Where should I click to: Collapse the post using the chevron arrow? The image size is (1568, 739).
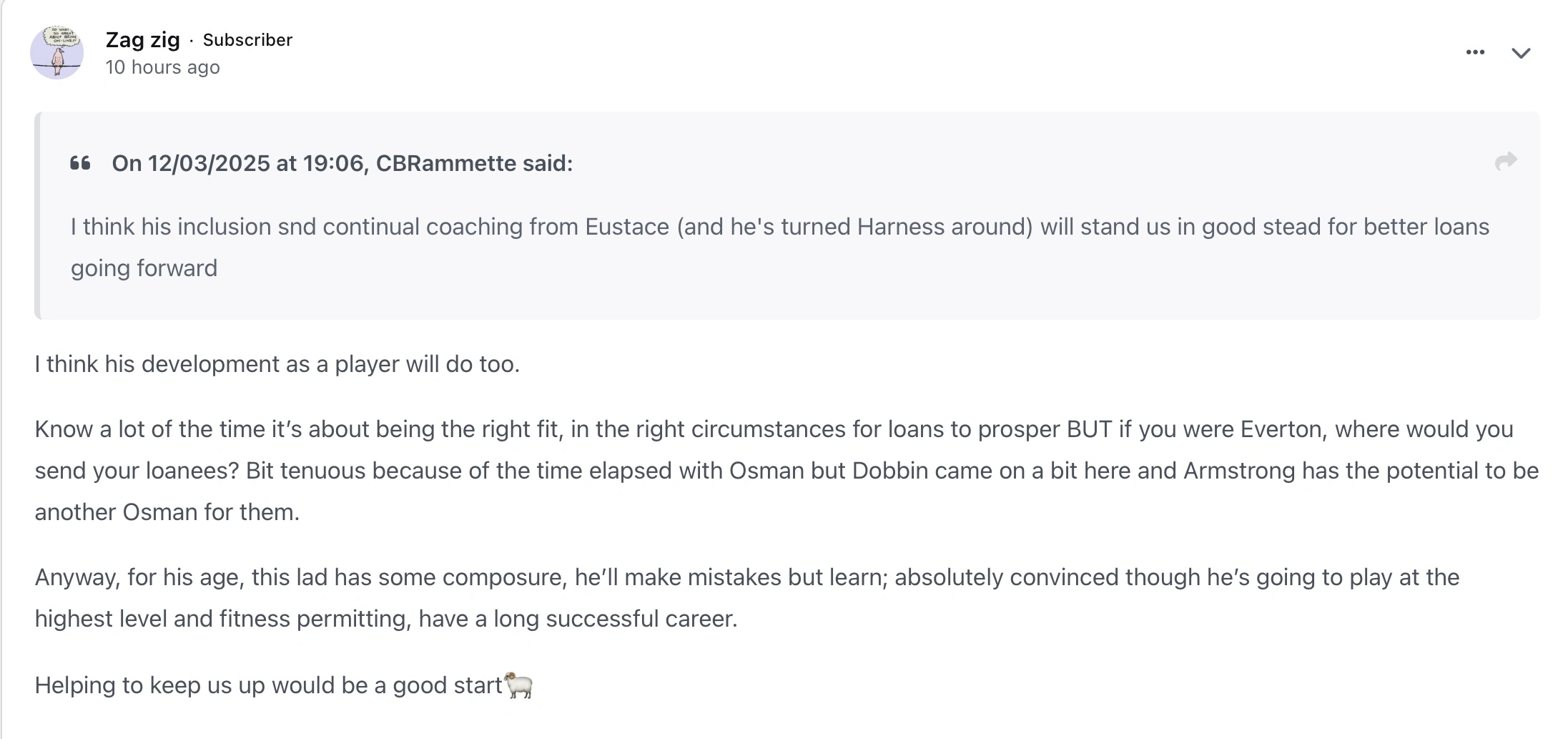pos(1521,53)
